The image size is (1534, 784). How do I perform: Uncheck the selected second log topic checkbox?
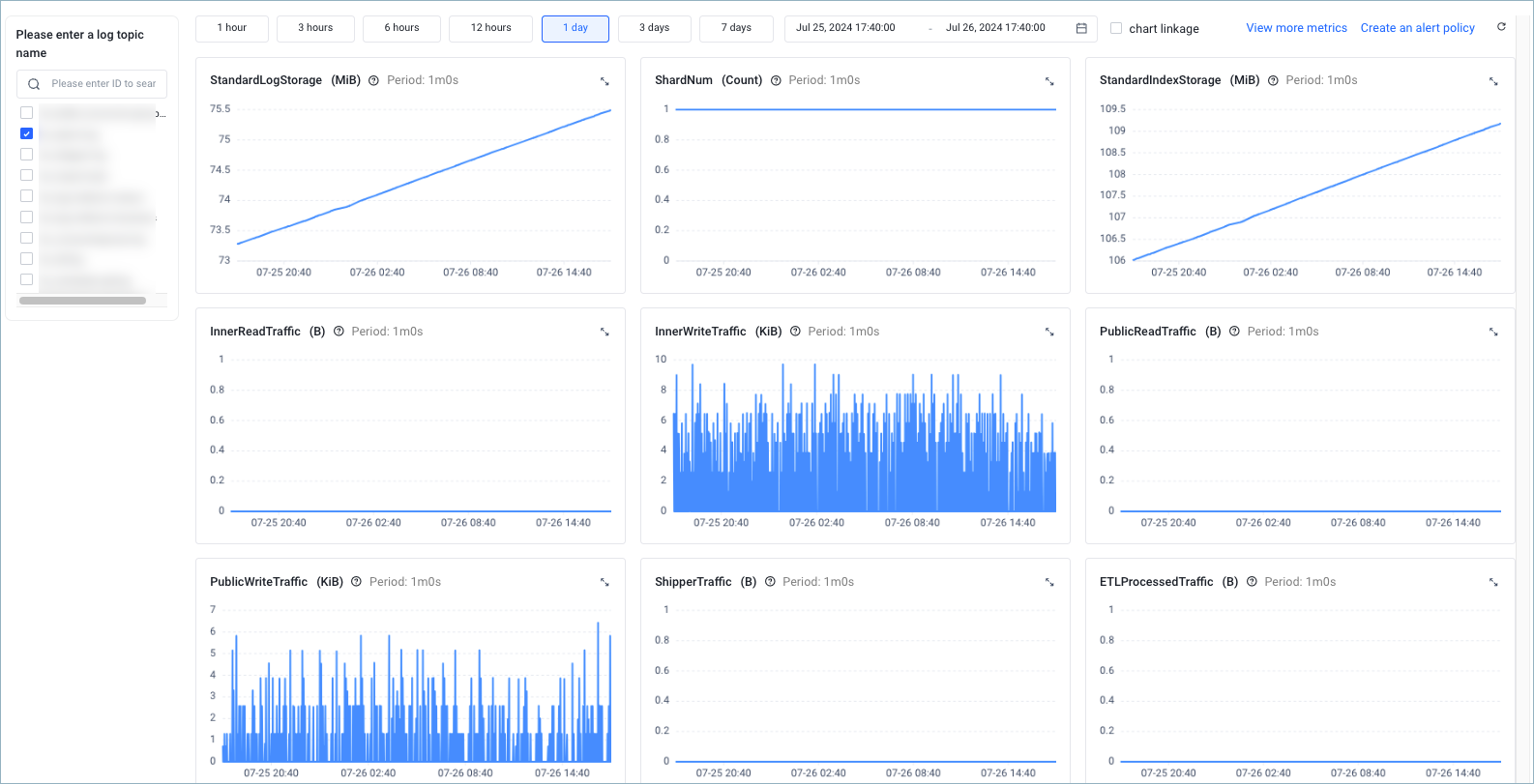coord(27,133)
